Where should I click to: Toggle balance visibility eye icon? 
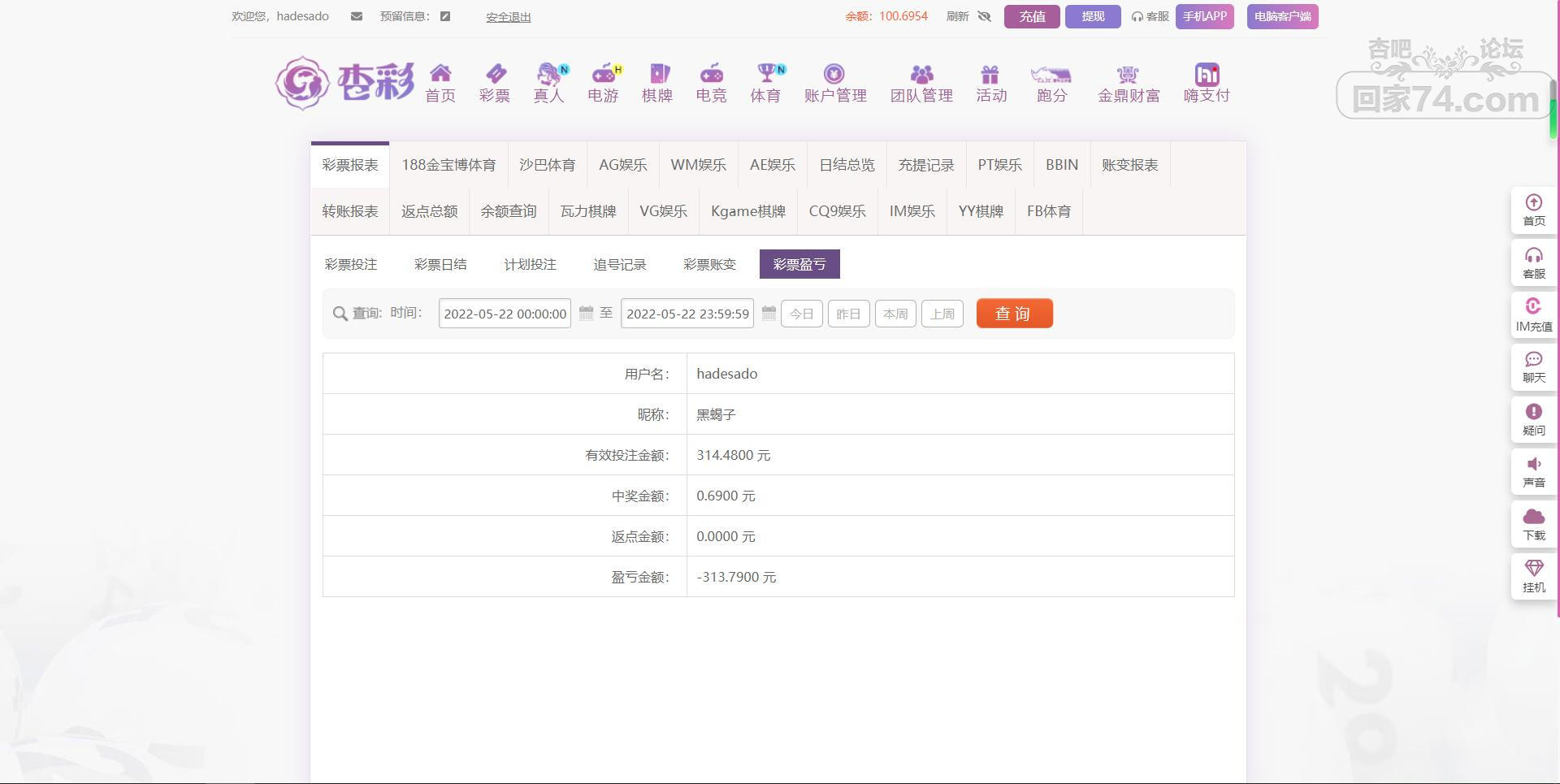coord(985,16)
